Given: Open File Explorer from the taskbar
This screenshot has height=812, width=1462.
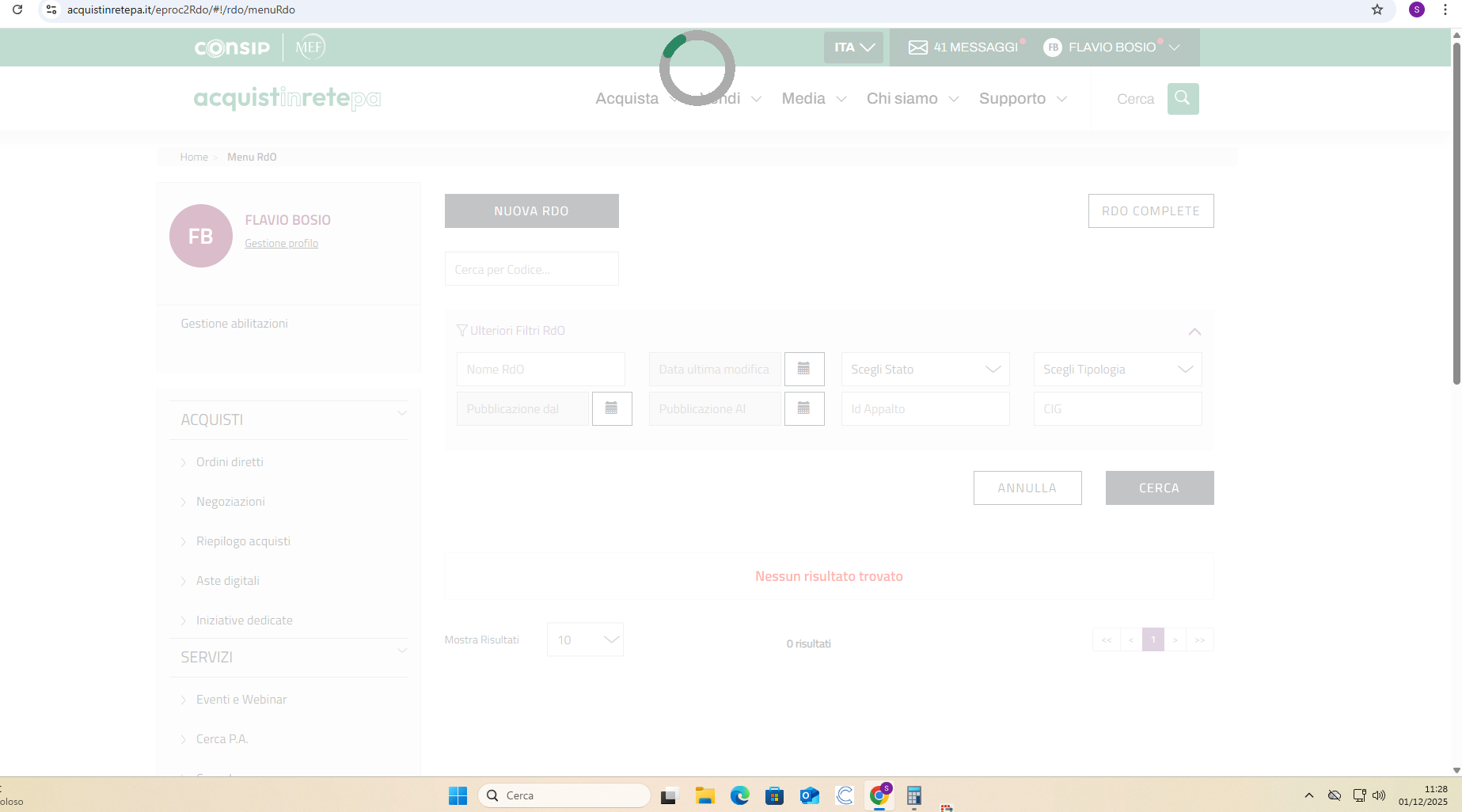Looking at the screenshot, I should coord(704,795).
